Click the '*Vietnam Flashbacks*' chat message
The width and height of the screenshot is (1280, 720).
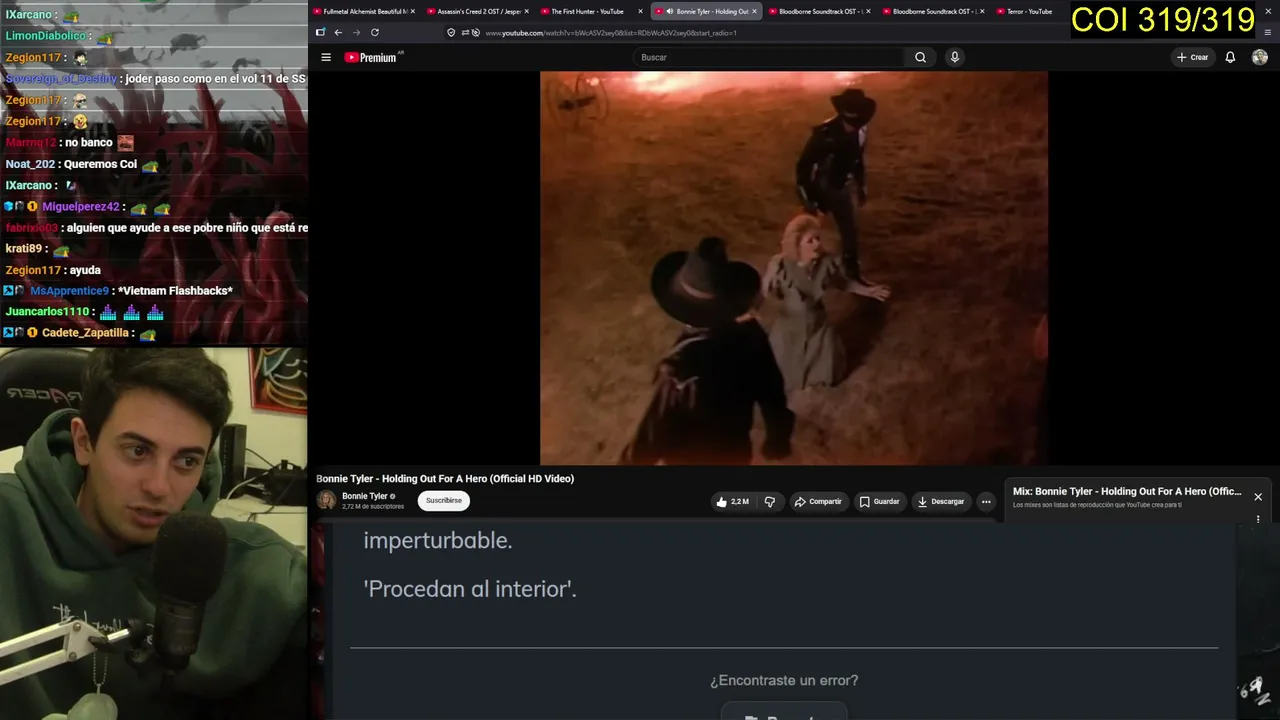point(175,291)
